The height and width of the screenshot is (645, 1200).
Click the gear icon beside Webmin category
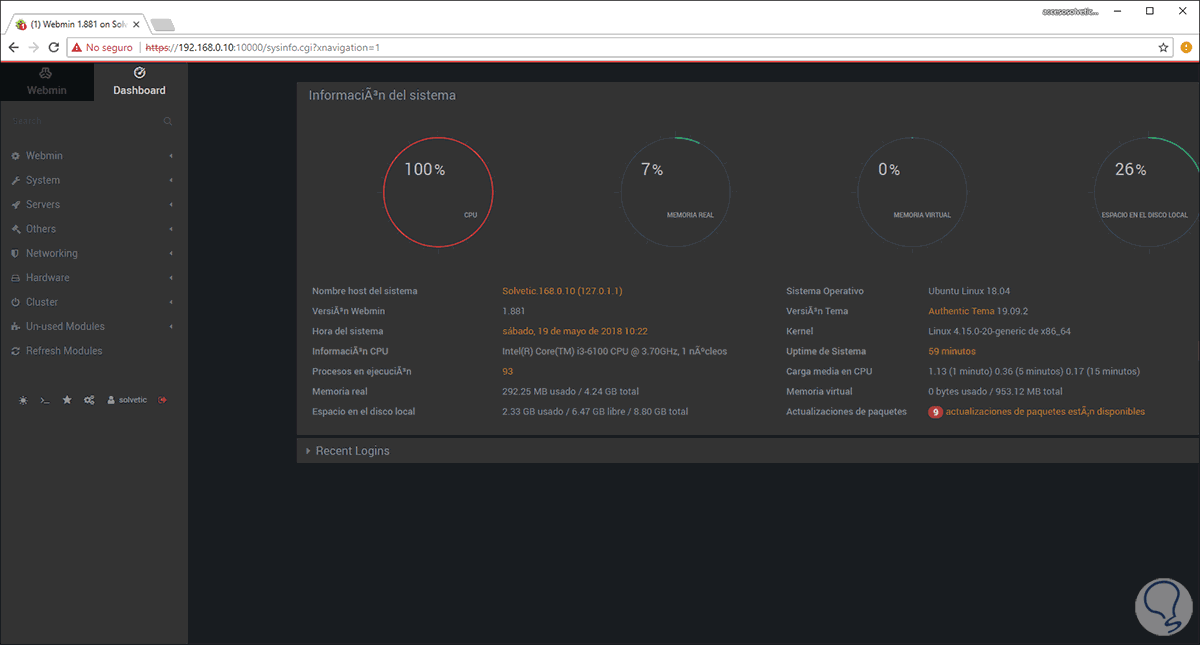(16, 156)
